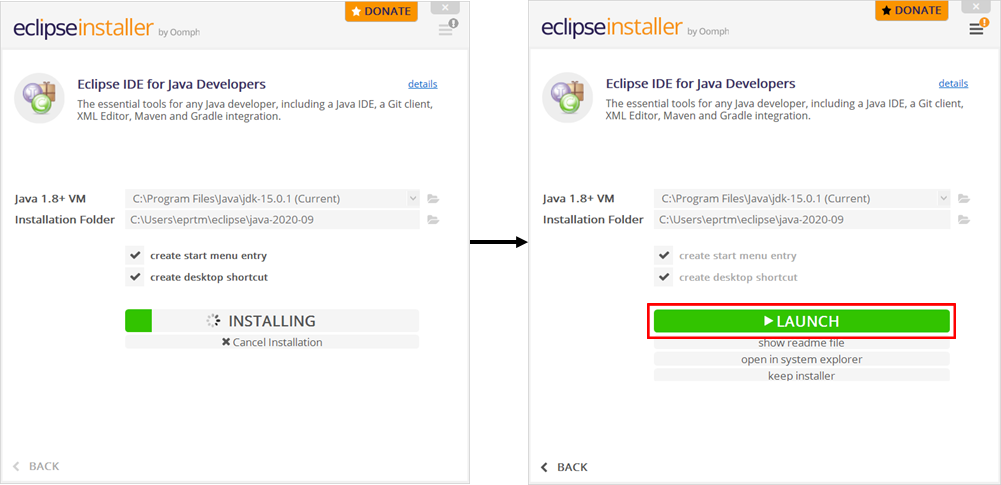Toggle create start menu entry in left window
Image resolution: width=1001 pixels, height=485 pixels.
135,256
